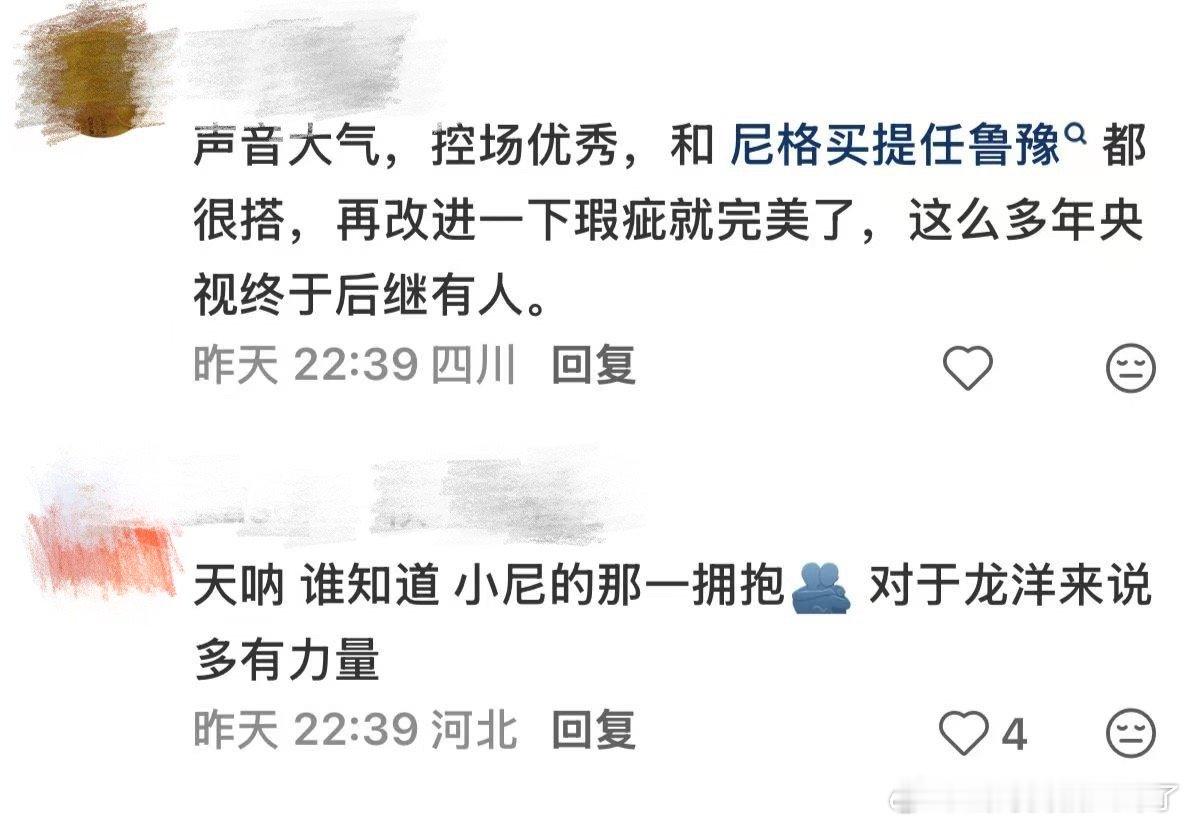Click the like count 4 beside the heart
The height and width of the screenshot is (825, 1191).
click(1014, 735)
